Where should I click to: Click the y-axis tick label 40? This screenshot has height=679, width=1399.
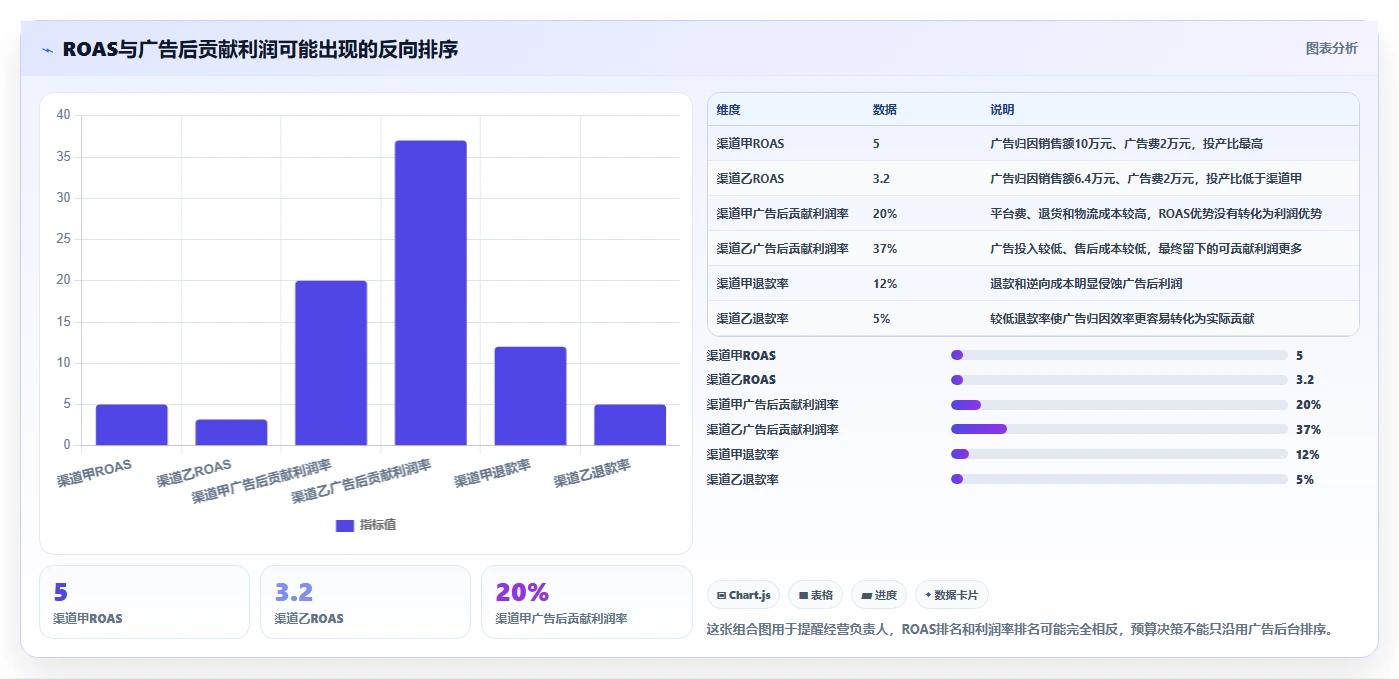[x=63, y=115]
